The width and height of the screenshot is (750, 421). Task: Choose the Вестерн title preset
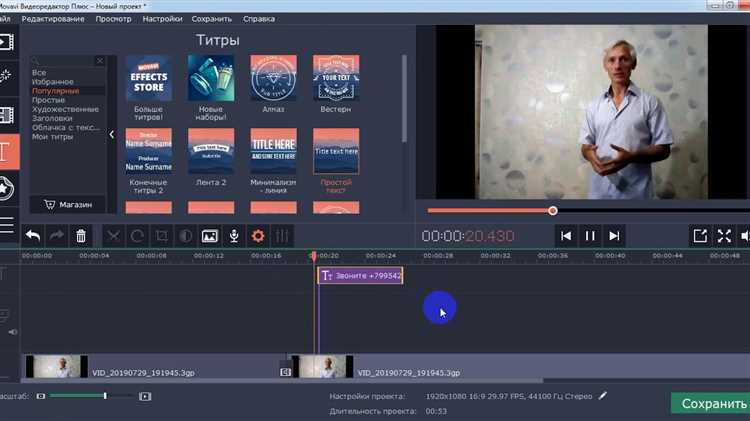pyautogui.click(x=336, y=78)
